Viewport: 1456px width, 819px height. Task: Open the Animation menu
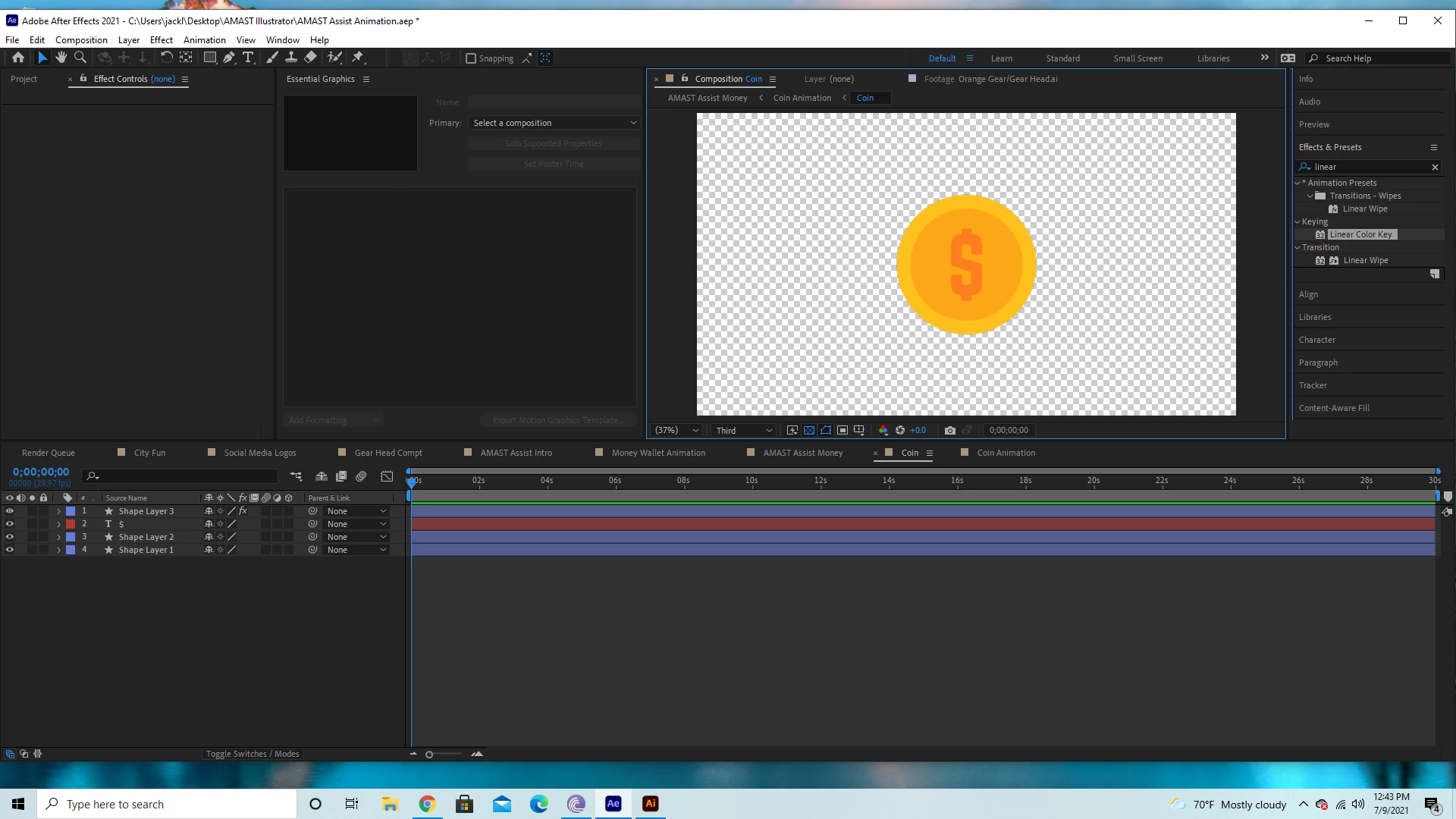pyautogui.click(x=204, y=40)
